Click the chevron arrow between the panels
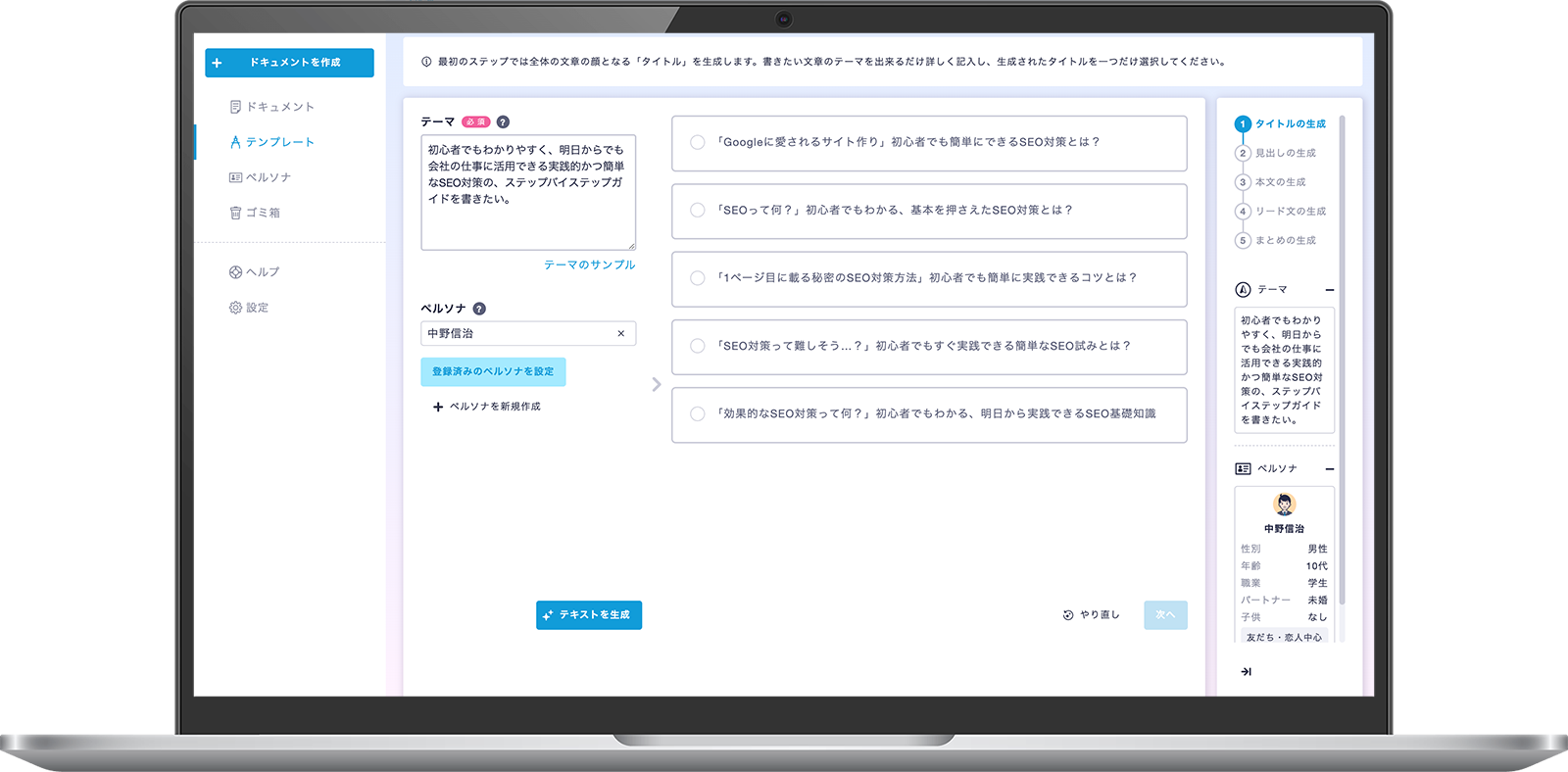Viewport: 1568px width, 772px height. [x=657, y=385]
